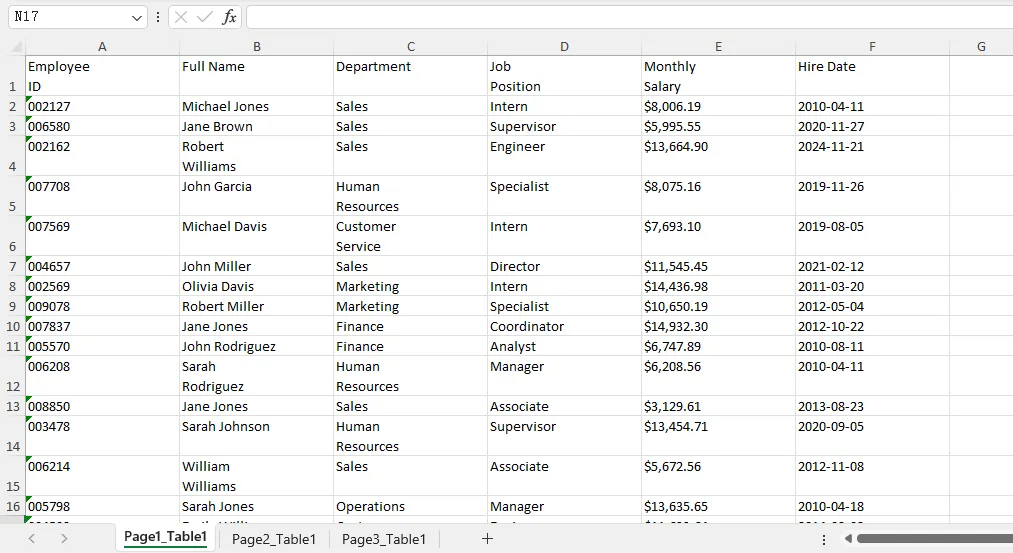Switch to the Page1_Table1 sheet tab

pos(165,537)
